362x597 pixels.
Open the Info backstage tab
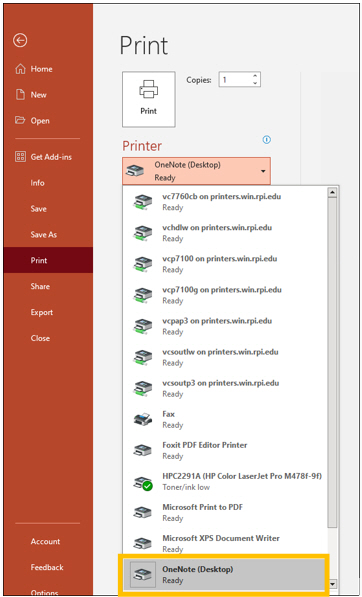point(48,183)
